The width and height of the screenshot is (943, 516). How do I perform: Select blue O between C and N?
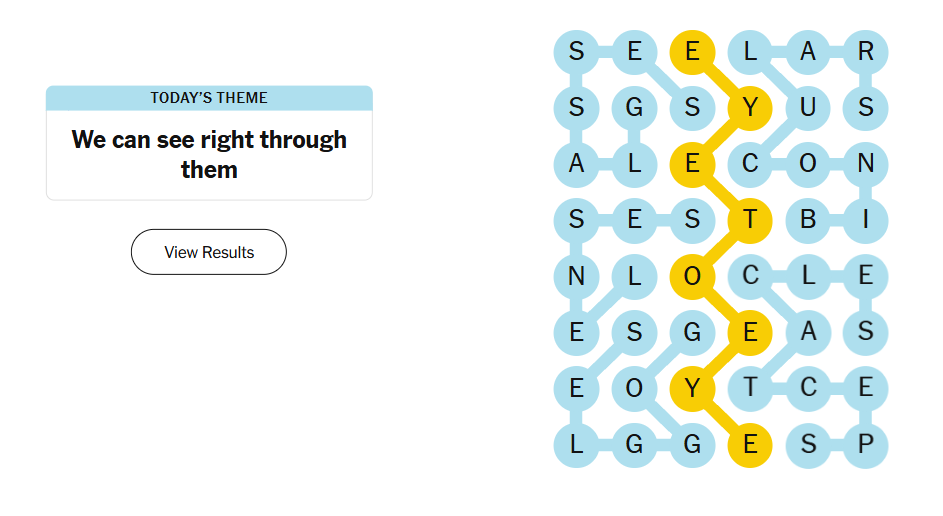pyautogui.click(x=808, y=163)
